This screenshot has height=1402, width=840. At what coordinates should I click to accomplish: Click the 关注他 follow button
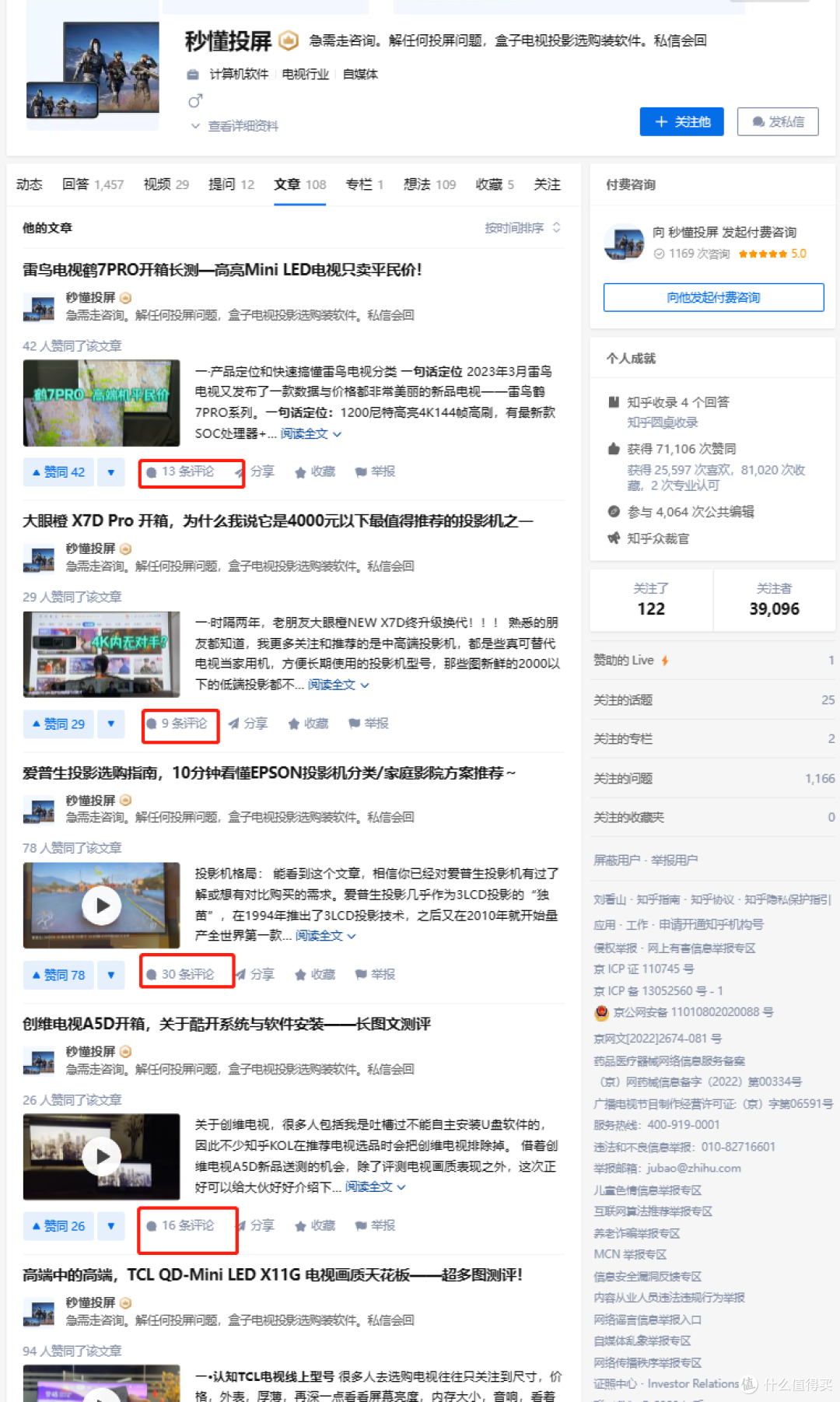681,121
